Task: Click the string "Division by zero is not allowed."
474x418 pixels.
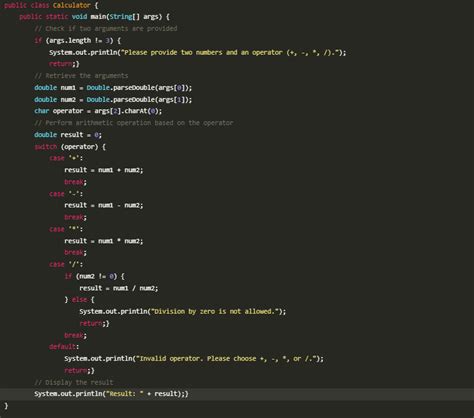Action: click(214, 312)
